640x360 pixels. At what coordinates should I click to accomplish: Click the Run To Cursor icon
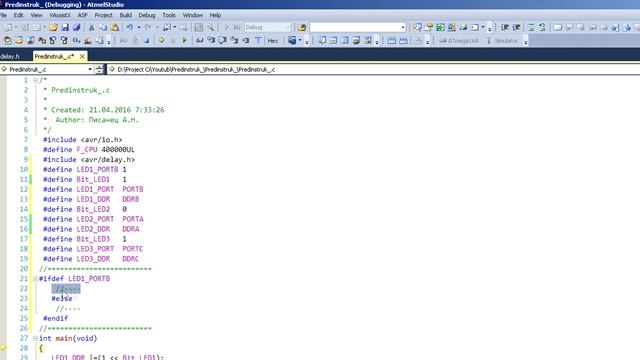click(246, 40)
